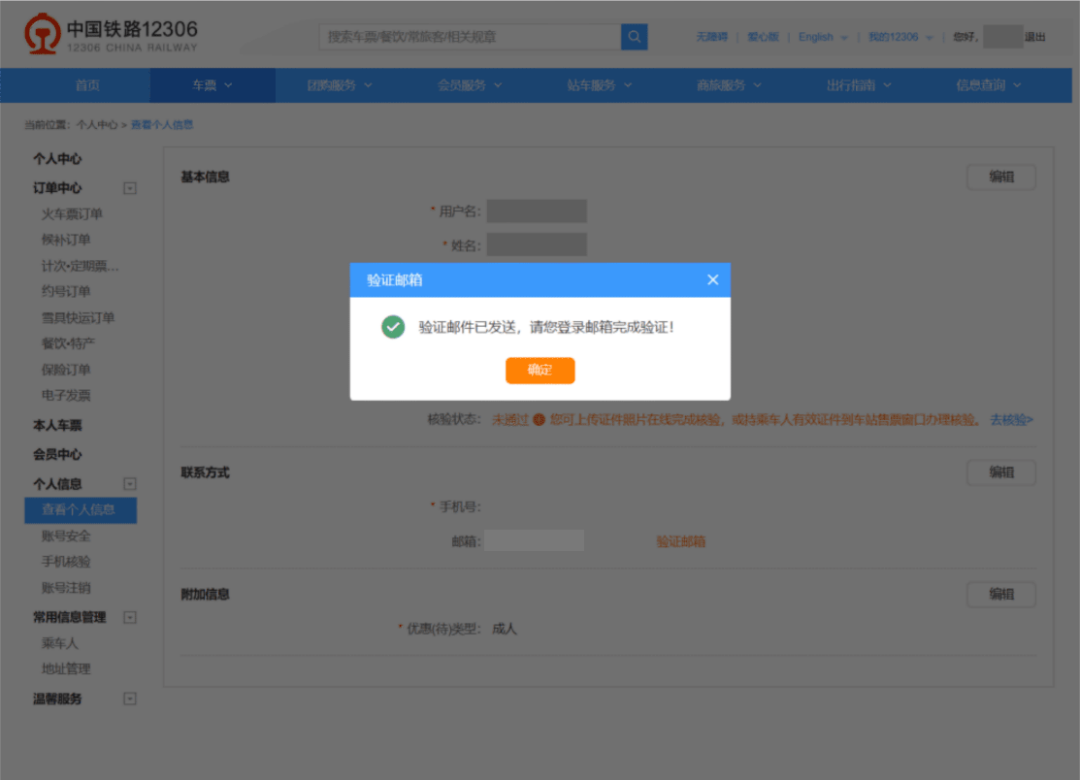Screen dimensions: 1080x780
Task: Click the 去核验 link
Action: (x=1011, y=420)
